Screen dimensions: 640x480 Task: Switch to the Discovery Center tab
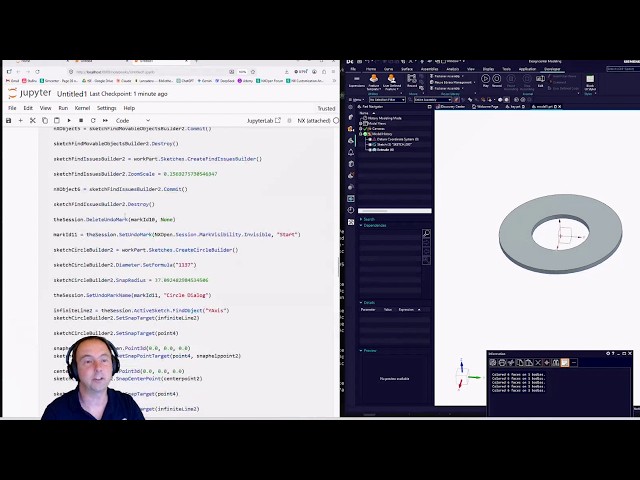click(x=451, y=107)
